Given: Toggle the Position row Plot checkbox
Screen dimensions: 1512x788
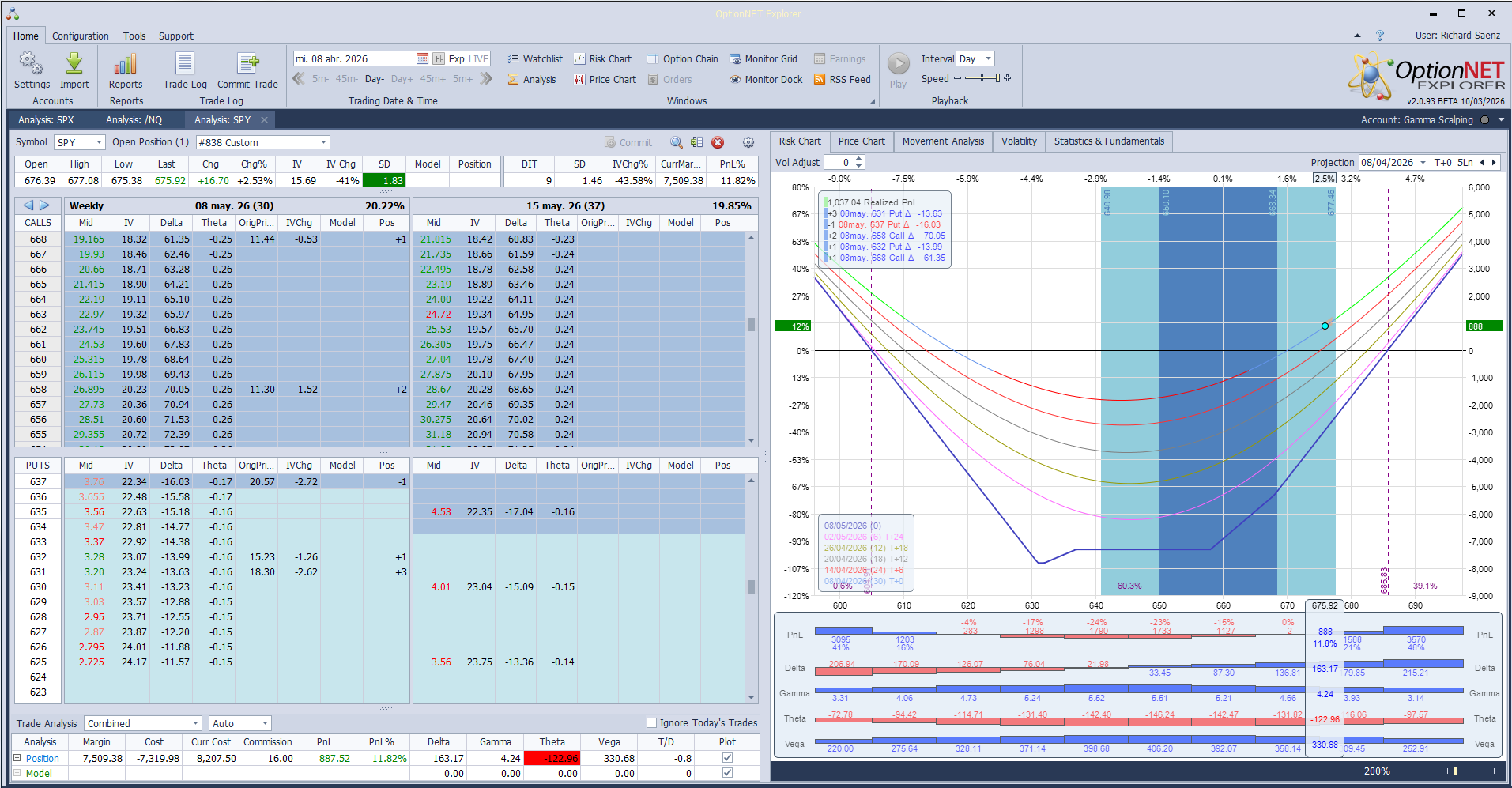Looking at the screenshot, I should pyautogui.click(x=727, y=758).
